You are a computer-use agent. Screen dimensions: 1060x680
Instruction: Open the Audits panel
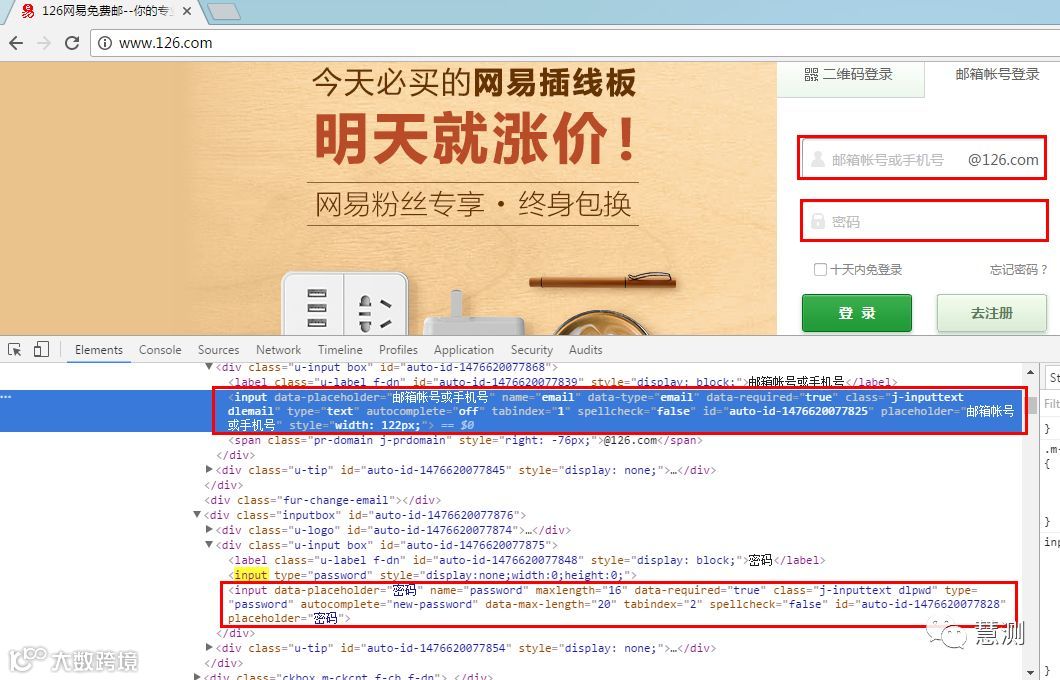[x=585, y=349]
